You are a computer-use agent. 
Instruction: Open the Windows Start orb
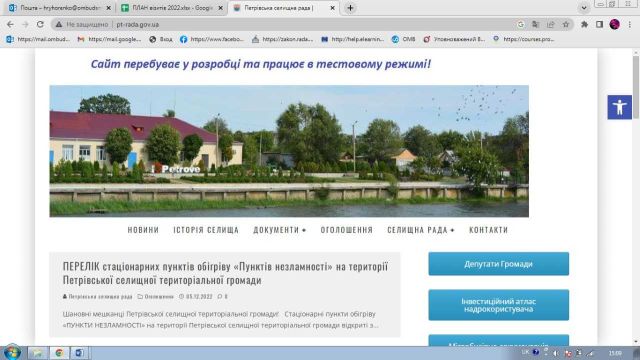pyautogui.click(x=12, y=353)
